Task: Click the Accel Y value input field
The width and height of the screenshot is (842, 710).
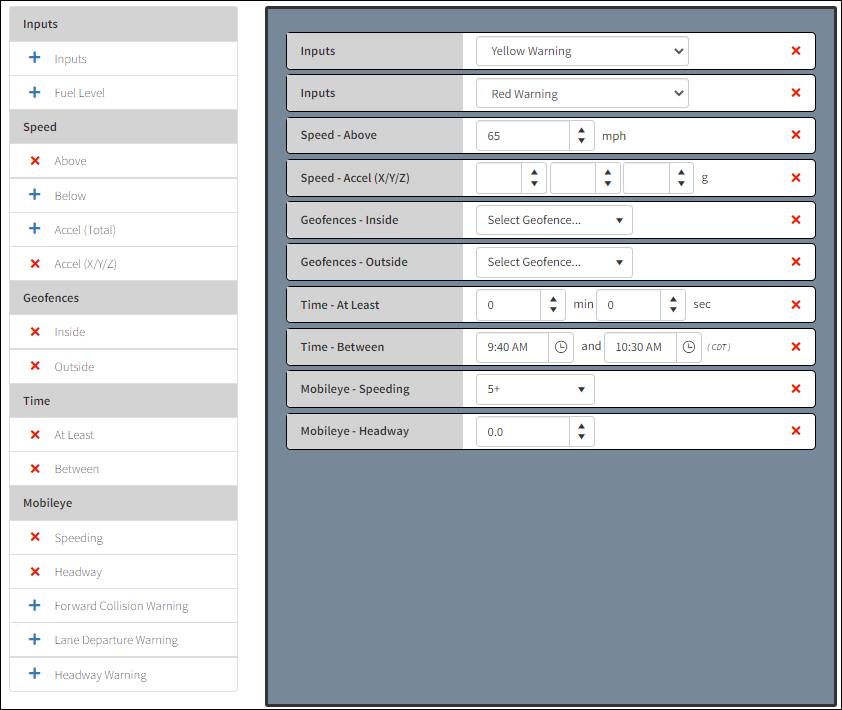Action: (573, 178)
